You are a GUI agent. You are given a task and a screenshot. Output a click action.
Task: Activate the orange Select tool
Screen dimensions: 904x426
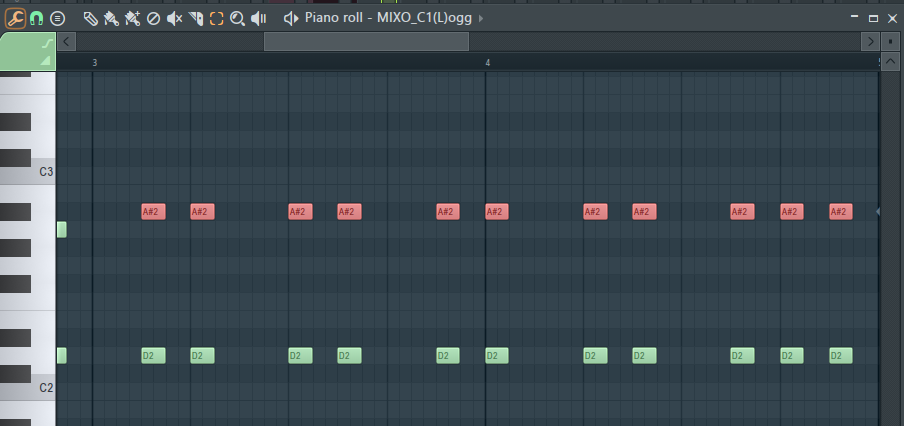click(216, 18)
